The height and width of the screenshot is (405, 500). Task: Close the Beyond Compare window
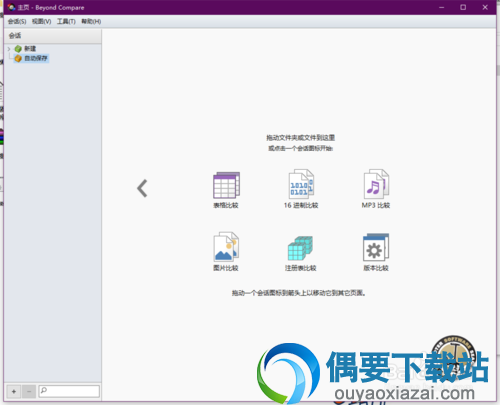point(485,7)
